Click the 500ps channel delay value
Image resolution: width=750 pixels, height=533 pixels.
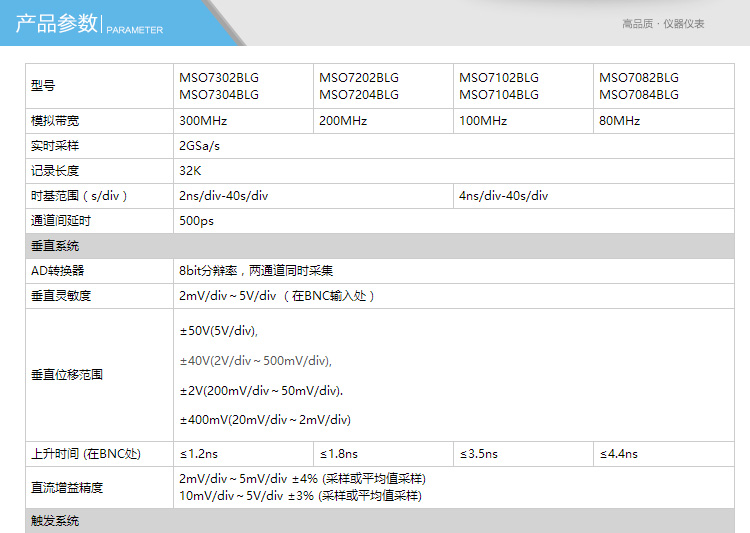point(196,221)
